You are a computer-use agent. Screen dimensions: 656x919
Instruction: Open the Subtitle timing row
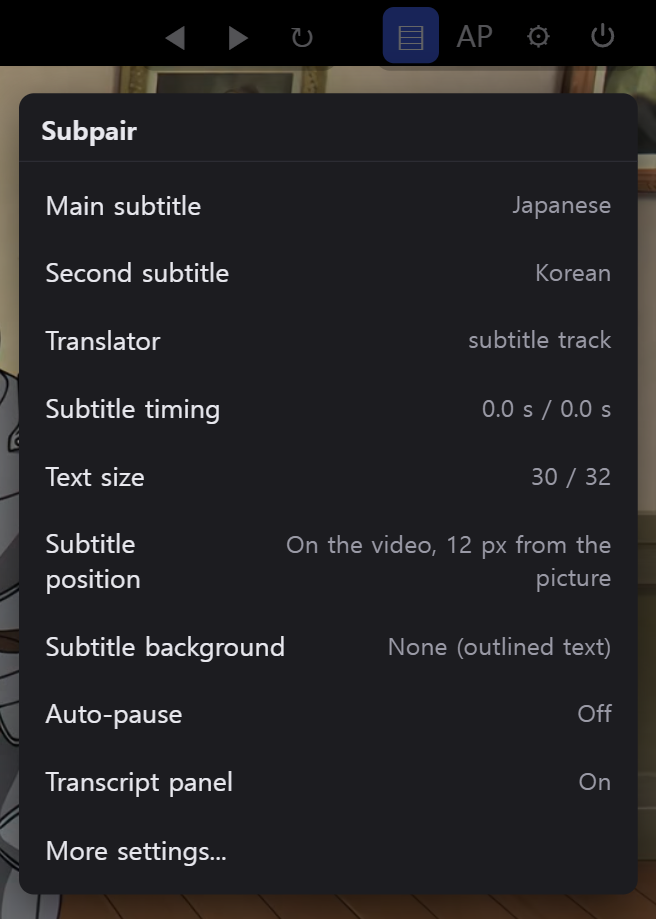[328, 409]
